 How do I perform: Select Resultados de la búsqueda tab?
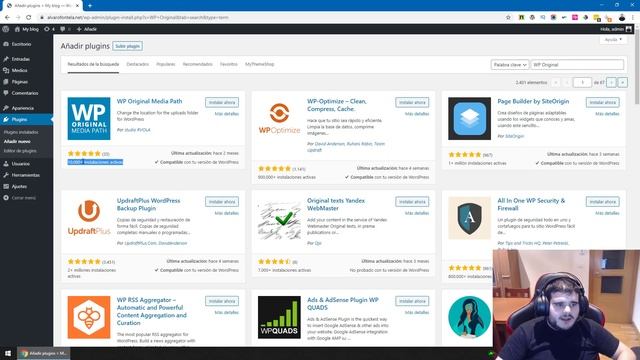click(x=93, y=64)
